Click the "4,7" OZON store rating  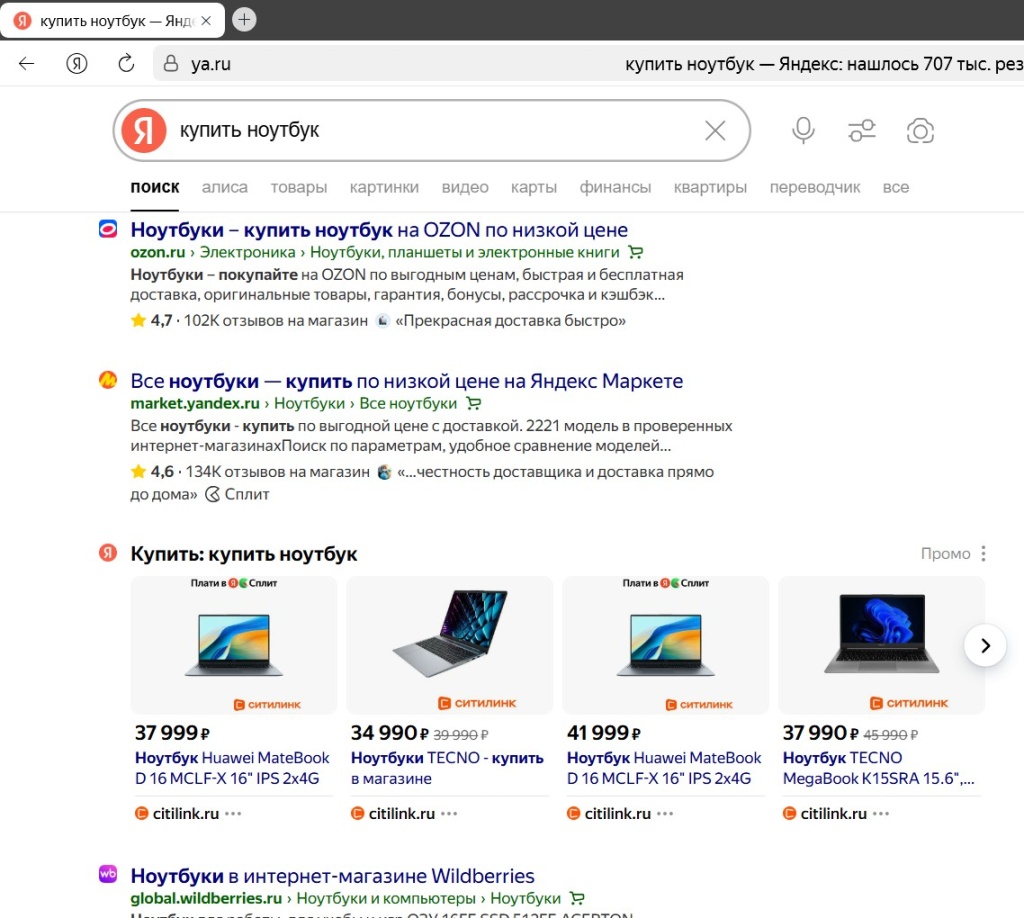(x=161, y=321)
